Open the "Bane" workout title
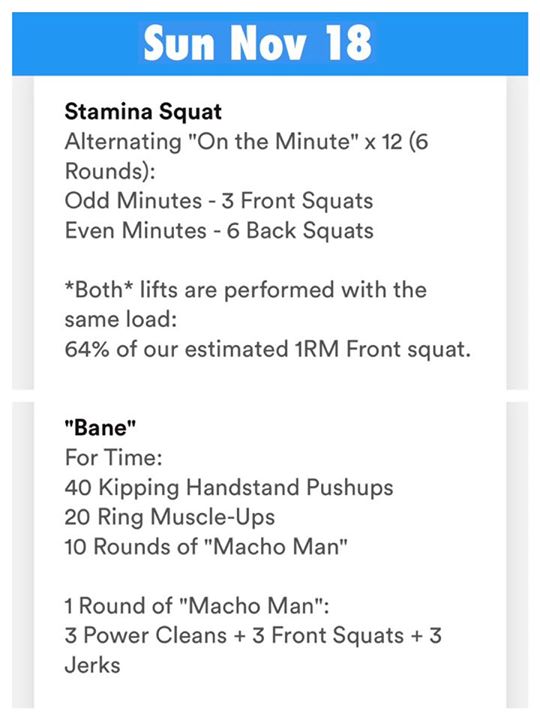 [100, 428]
